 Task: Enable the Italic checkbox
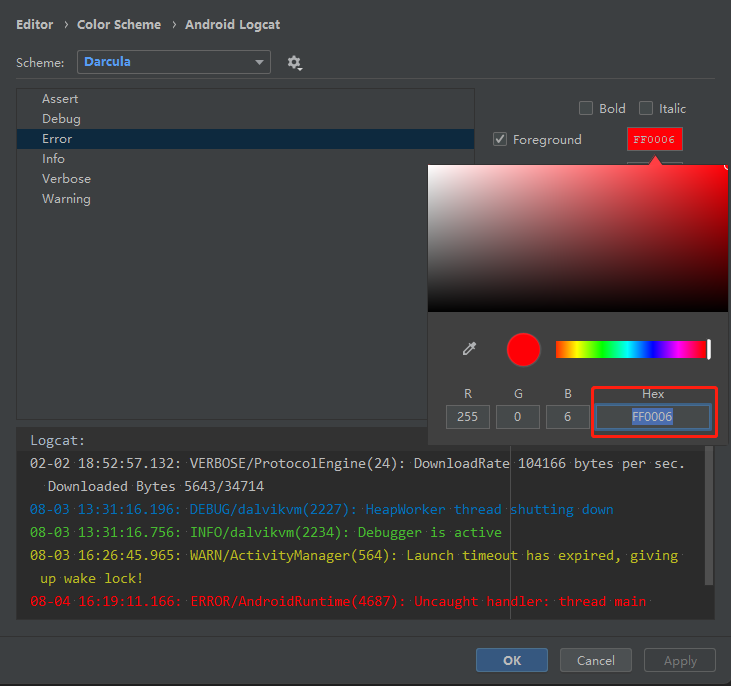(646, 108)
